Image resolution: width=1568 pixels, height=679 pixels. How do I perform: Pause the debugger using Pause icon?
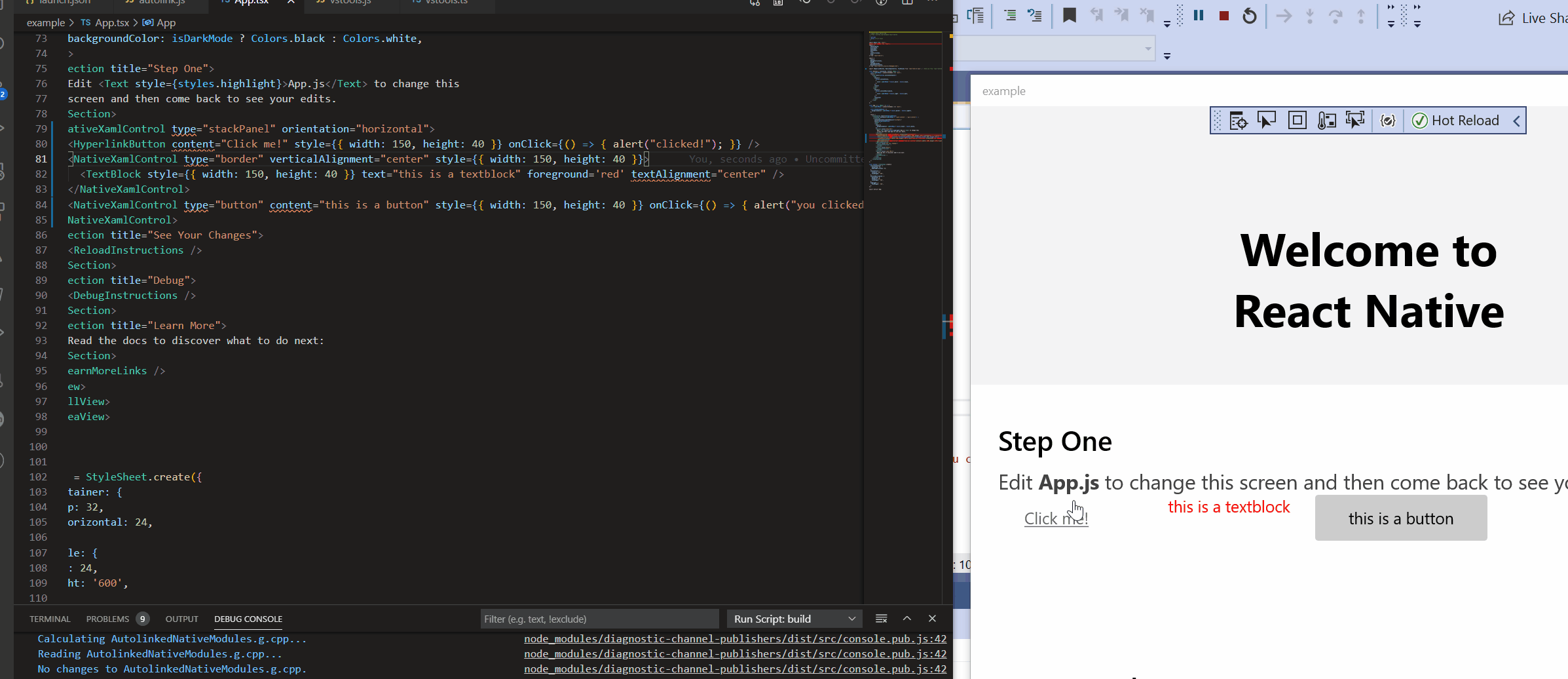(x=1199, y=15)
